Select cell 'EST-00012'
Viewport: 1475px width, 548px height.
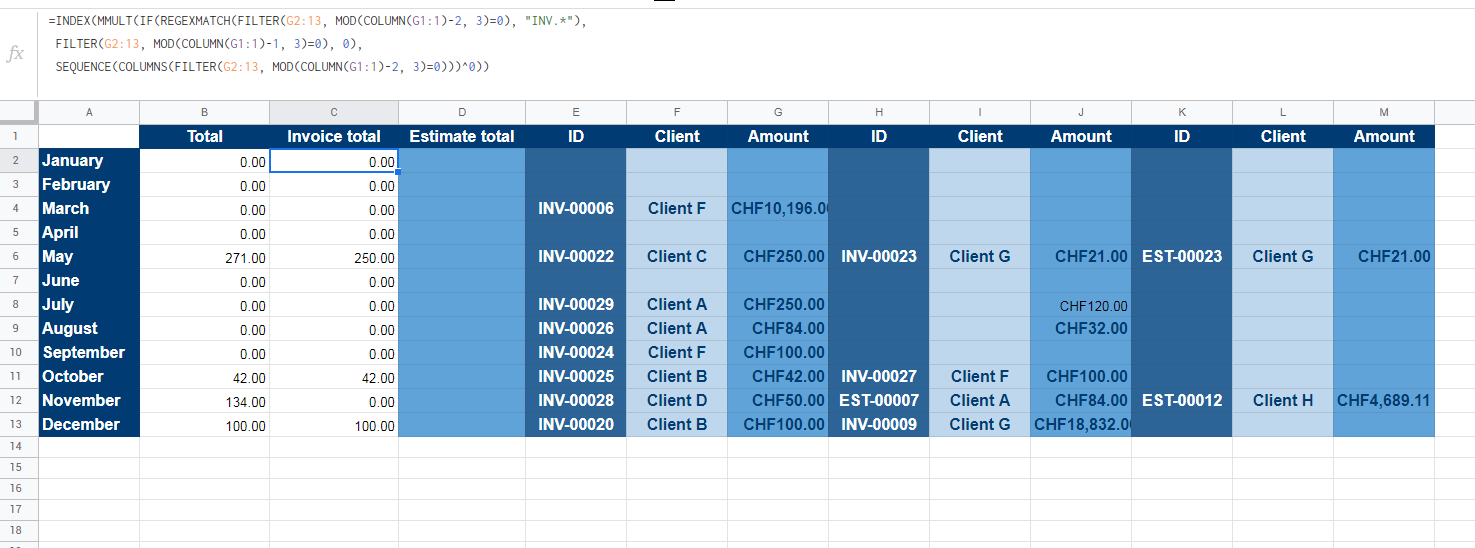(1182, 400)
